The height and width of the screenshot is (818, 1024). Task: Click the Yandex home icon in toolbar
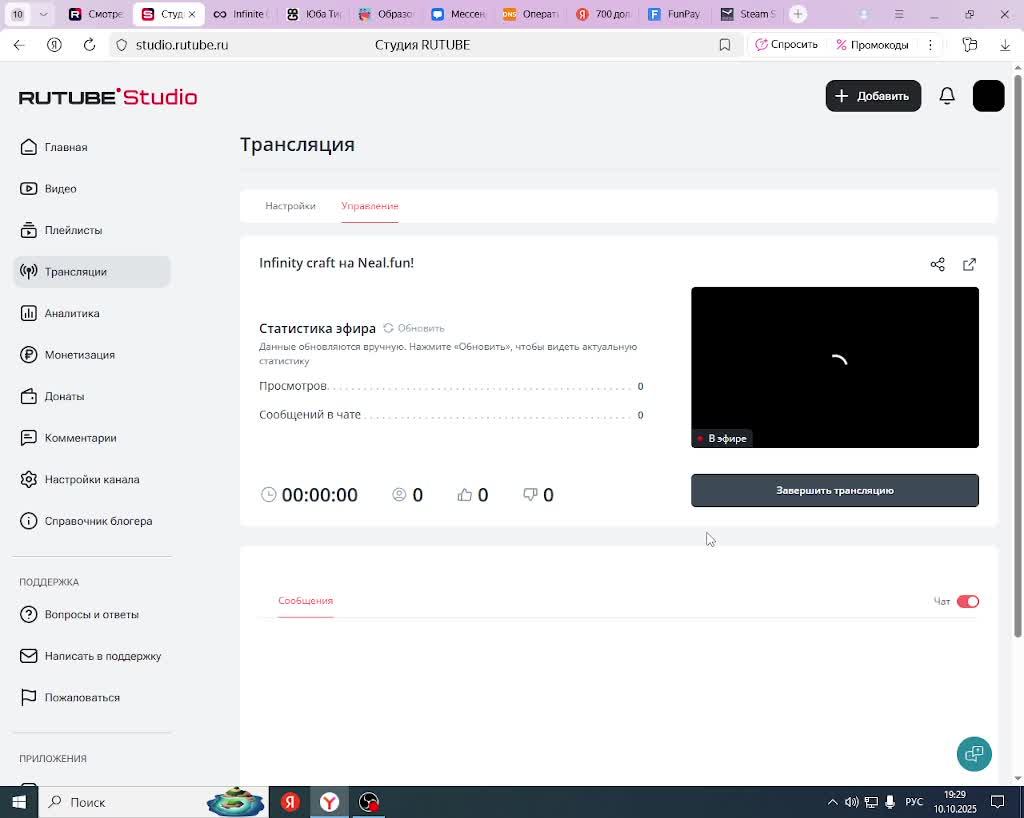(x=54, y=44)
